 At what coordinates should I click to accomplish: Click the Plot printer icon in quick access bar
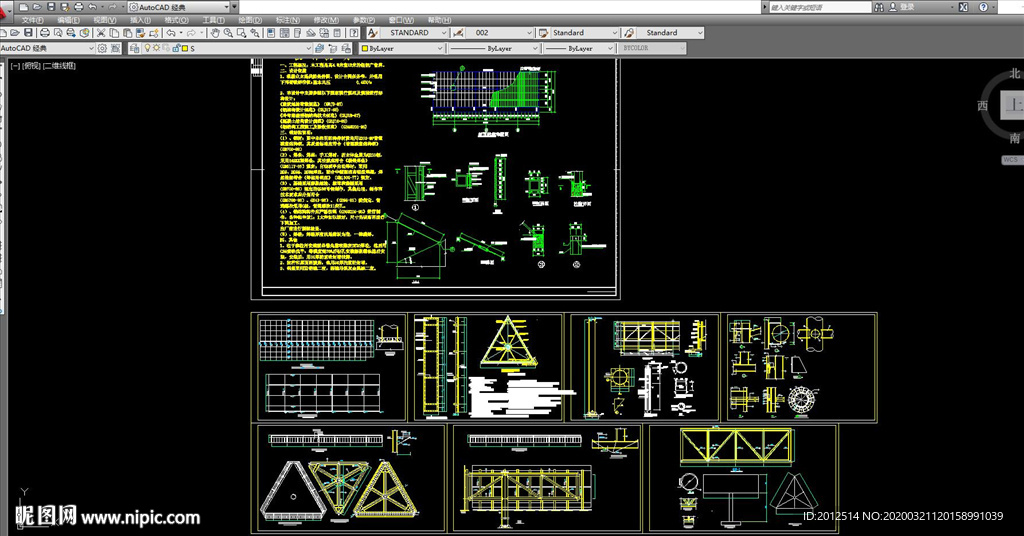78,7
